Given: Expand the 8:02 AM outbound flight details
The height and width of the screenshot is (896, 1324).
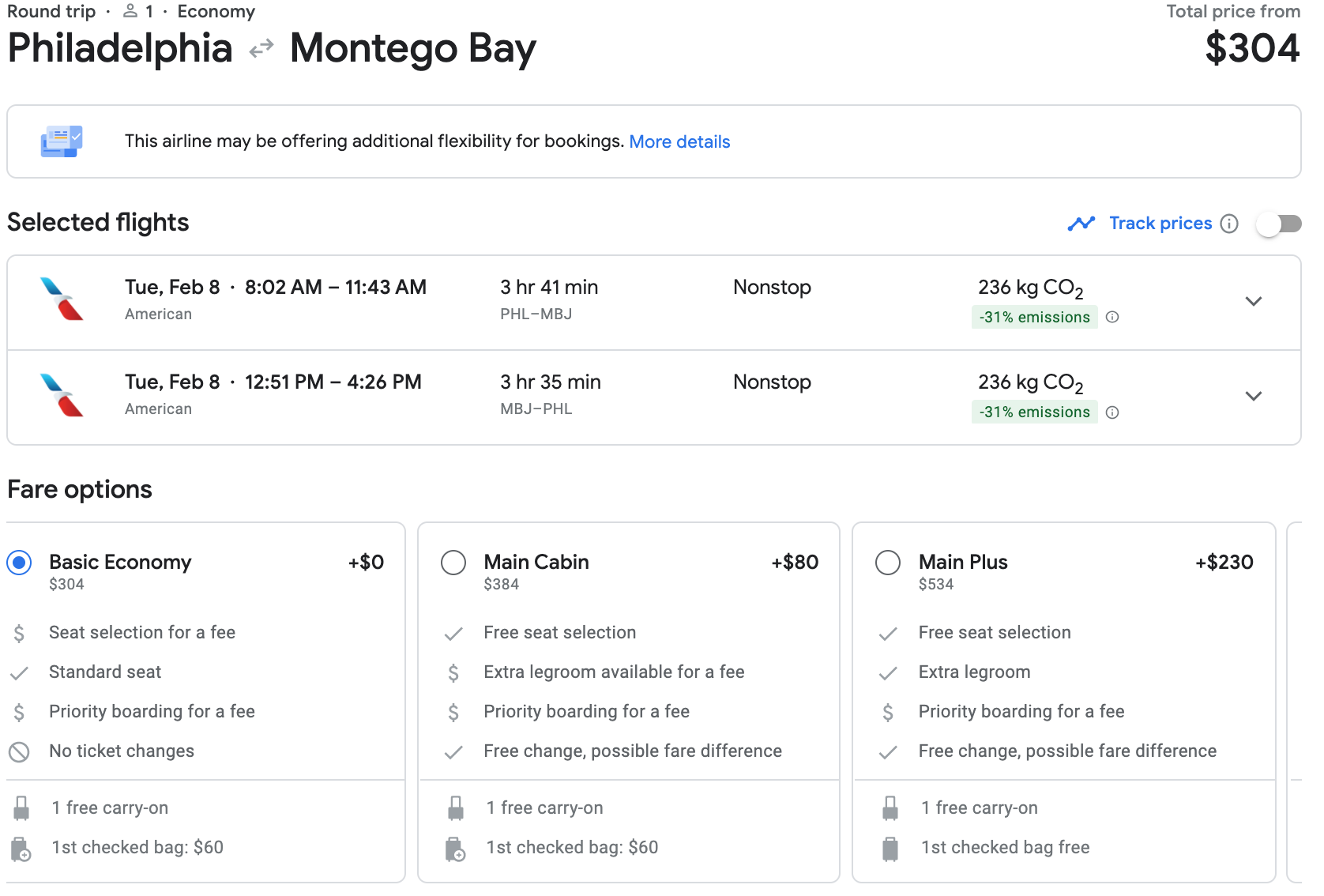Looking at the screenshot, I should [x=1253, y=301].
